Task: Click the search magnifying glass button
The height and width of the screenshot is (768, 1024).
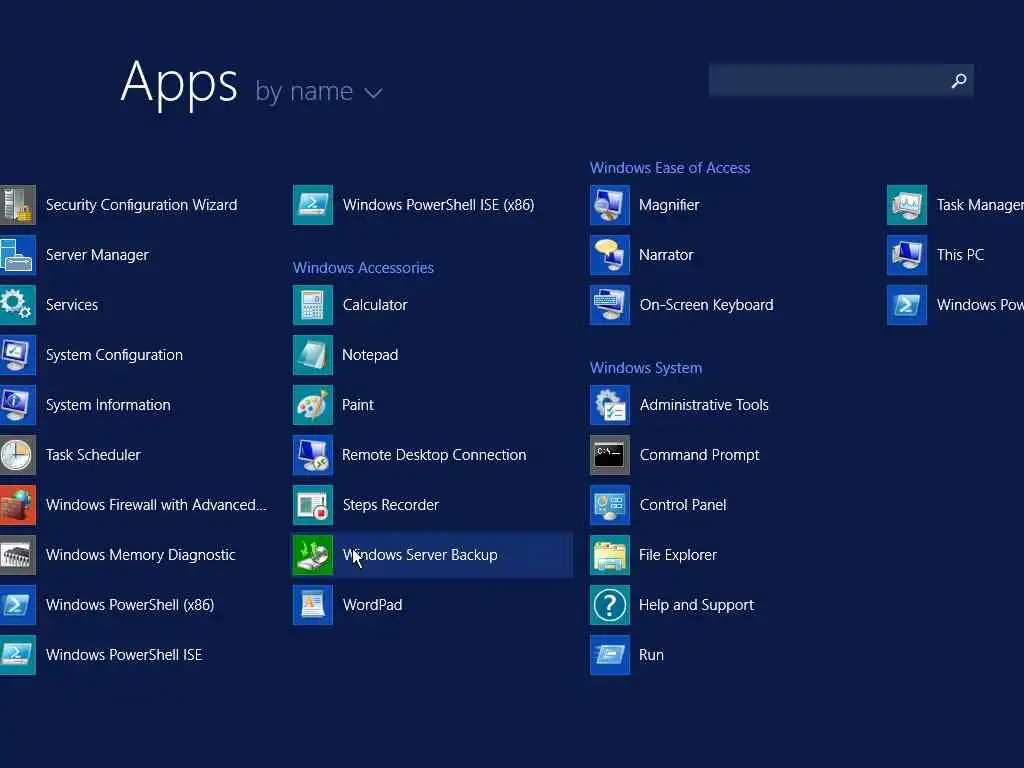Action: [x=959, y=80]
